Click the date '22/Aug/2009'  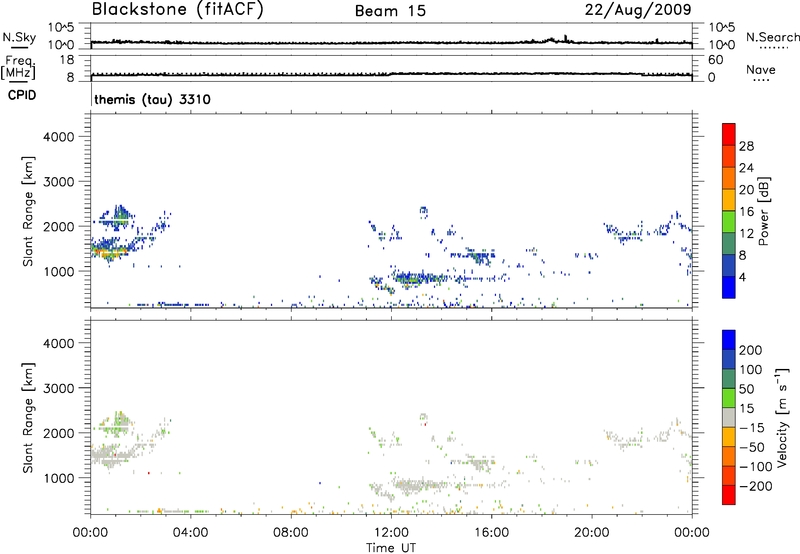point(638,10)
